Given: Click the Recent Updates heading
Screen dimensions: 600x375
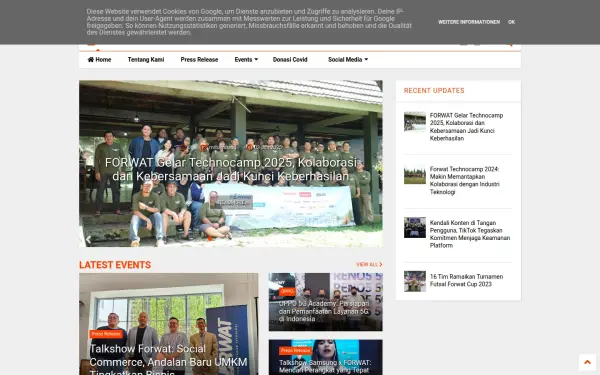Looking at the screenshot, I should (x=434, y=91).
